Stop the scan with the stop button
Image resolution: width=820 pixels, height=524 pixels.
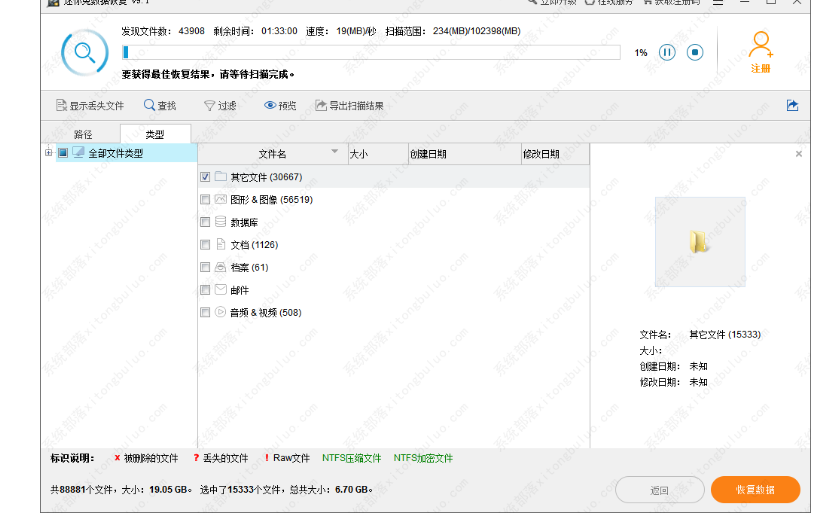coord(695,52)
